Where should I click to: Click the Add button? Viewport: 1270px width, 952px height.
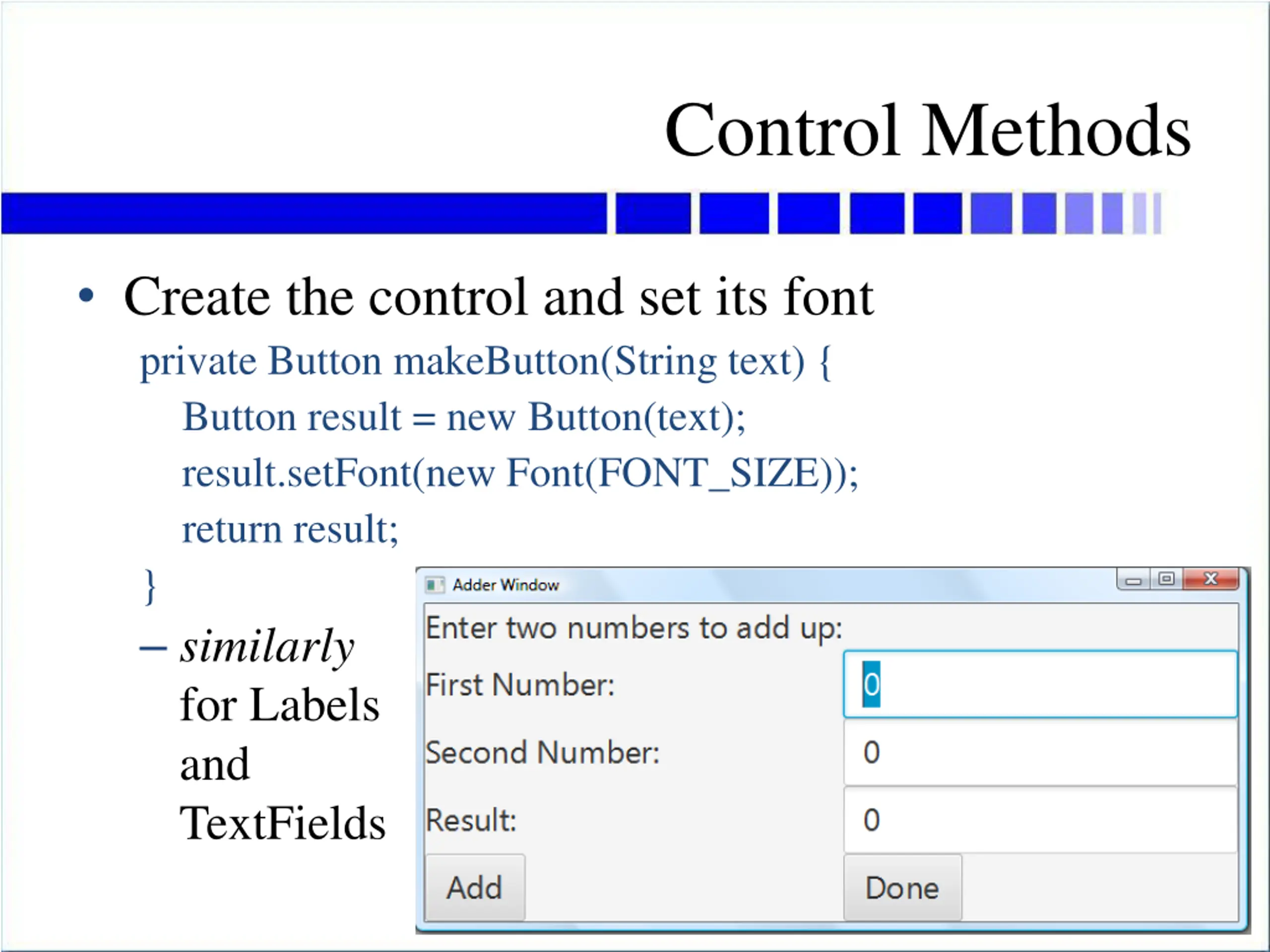coord(474,888)
